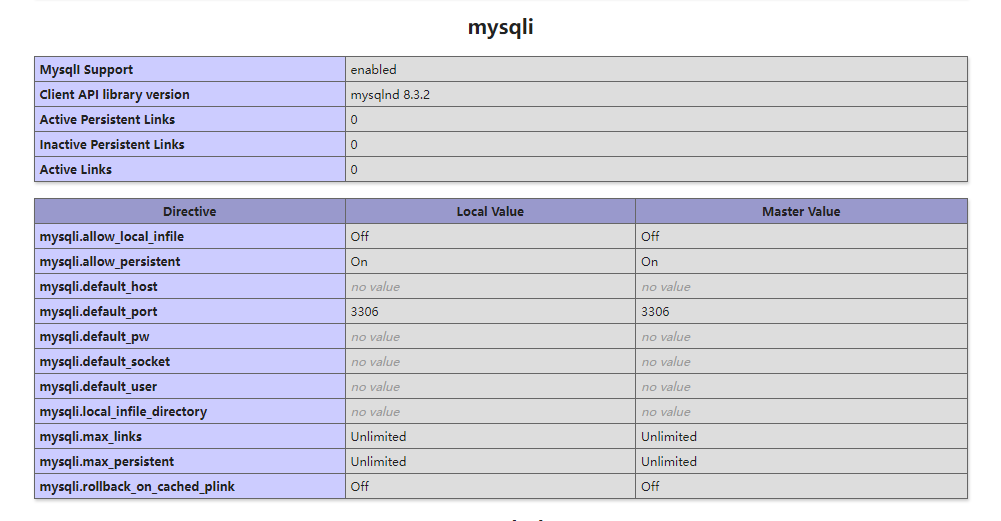Click master no value for default_pw

[x=666, y=336]
